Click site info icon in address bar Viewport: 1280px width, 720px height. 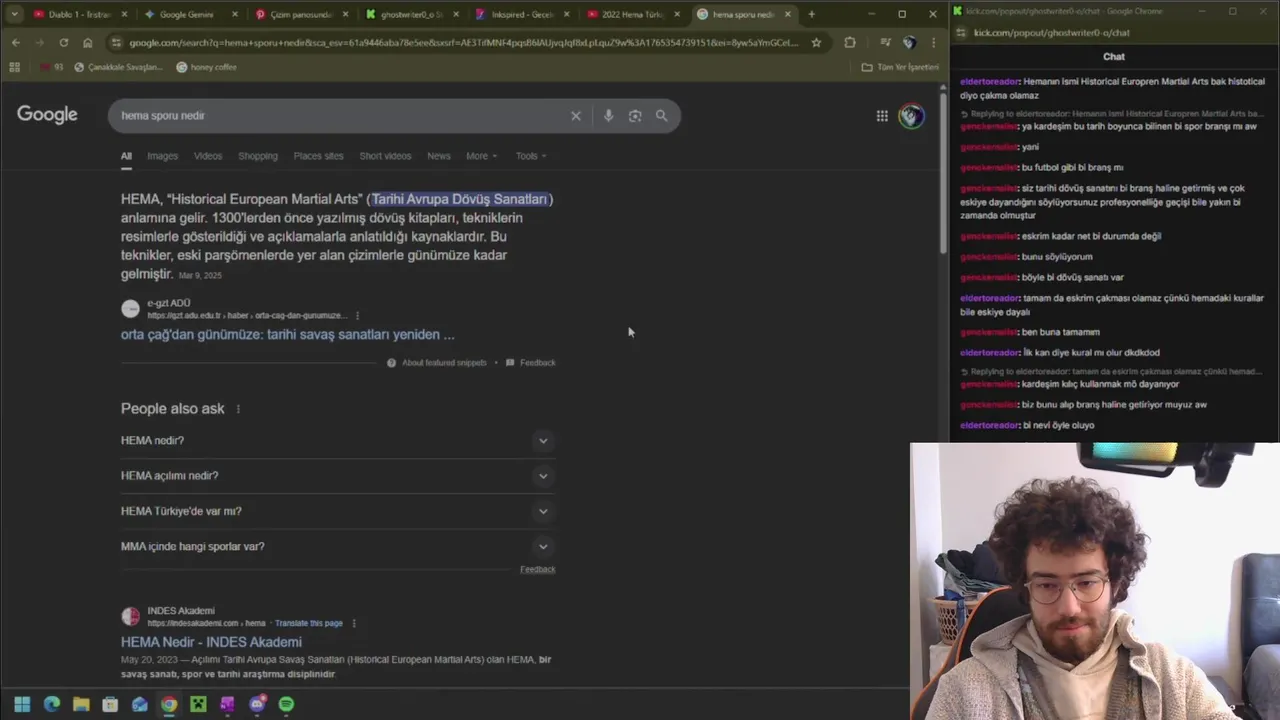[x=116, y=43]
